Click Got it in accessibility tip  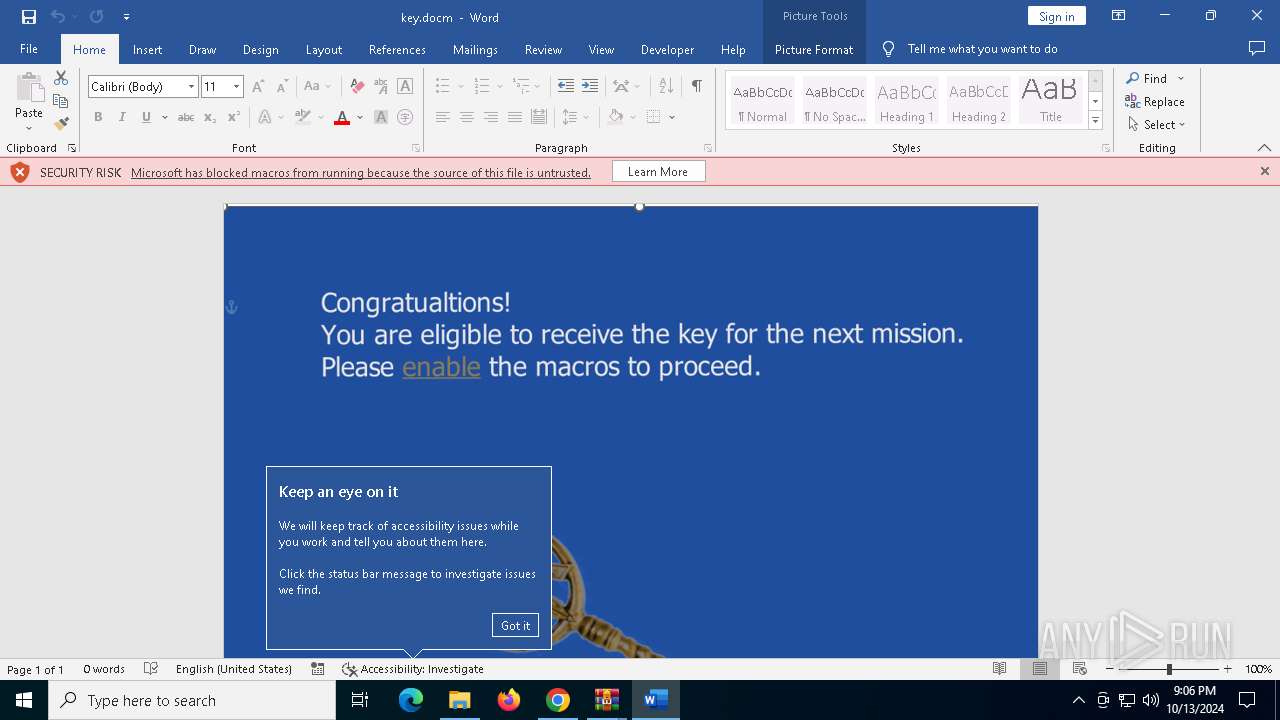point(515,625)
